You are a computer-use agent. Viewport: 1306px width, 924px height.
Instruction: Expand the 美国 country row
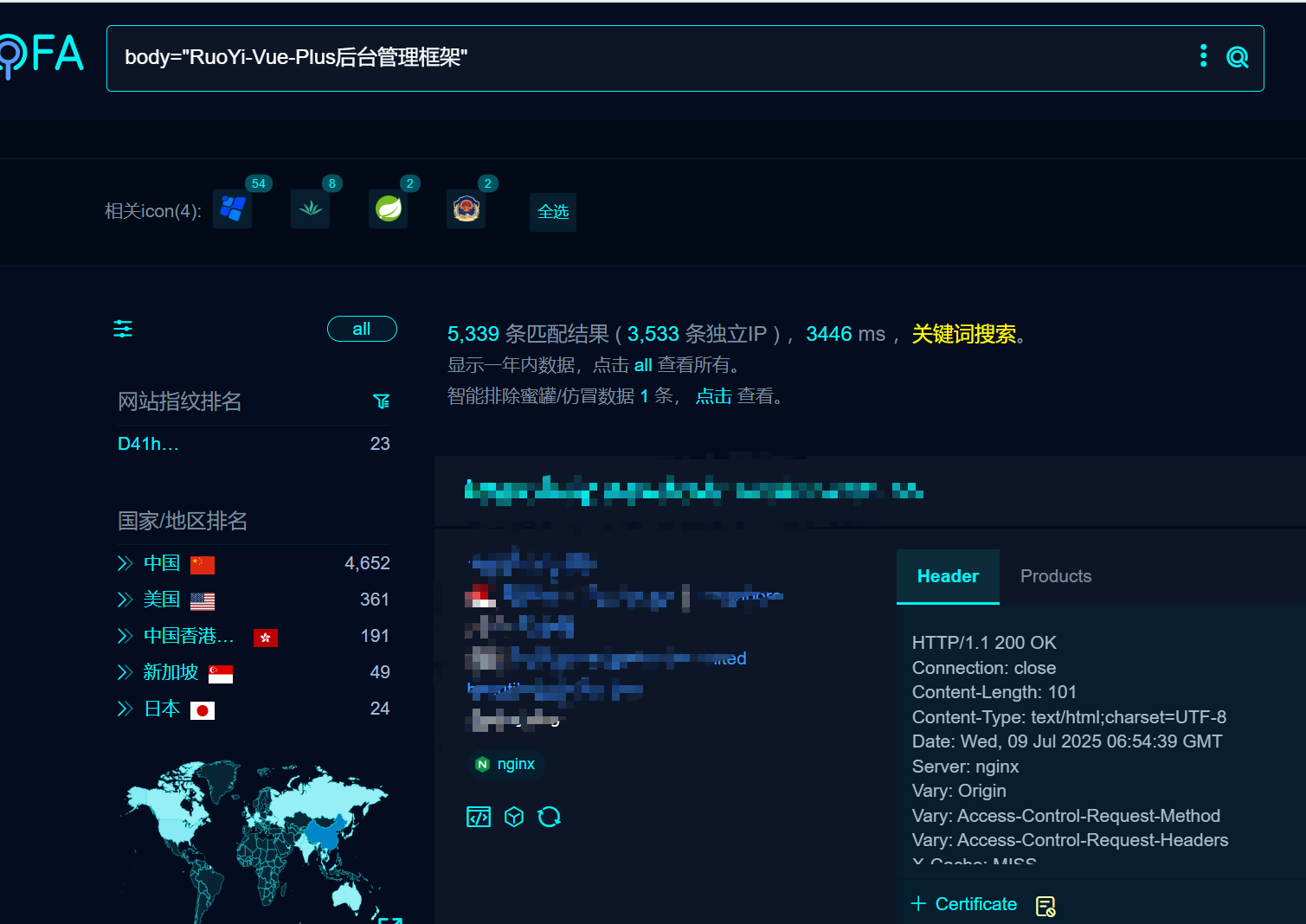(x=125, y=600)
